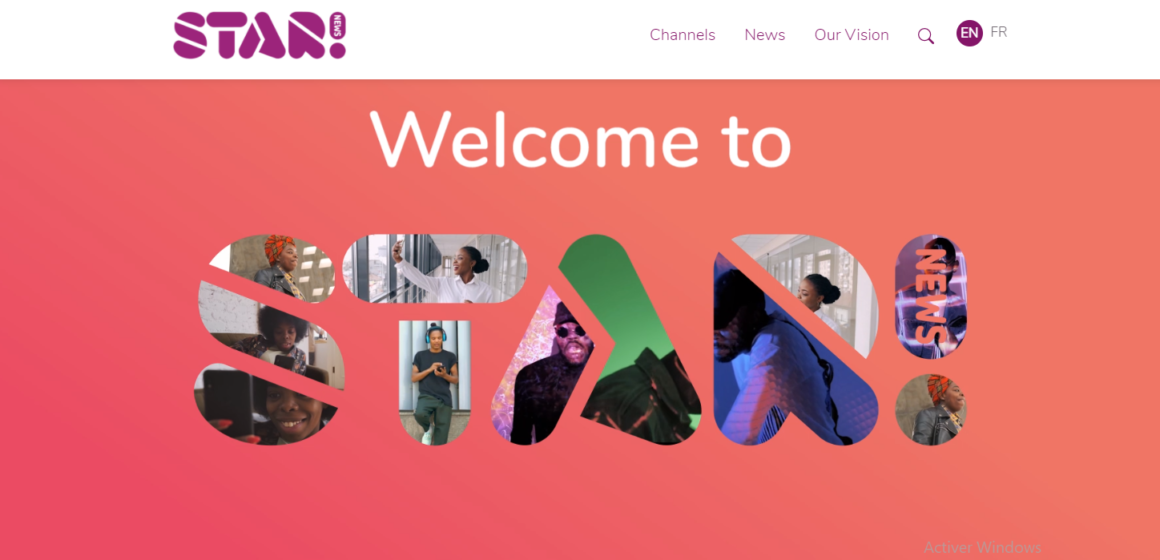The width and height of the screenshot is (1160, 560).
Task: Open the search magnifier icon
Action: [x=925, y=36]
